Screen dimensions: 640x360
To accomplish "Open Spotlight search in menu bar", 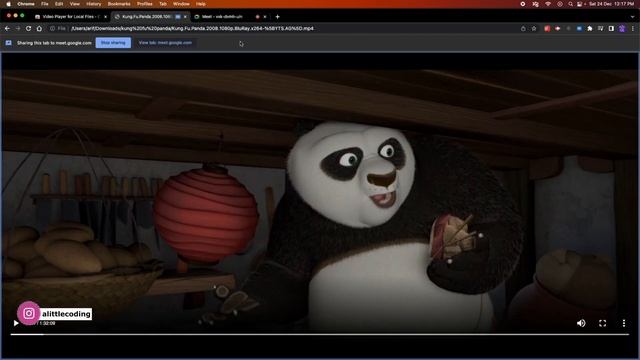I will pos(570,4).
